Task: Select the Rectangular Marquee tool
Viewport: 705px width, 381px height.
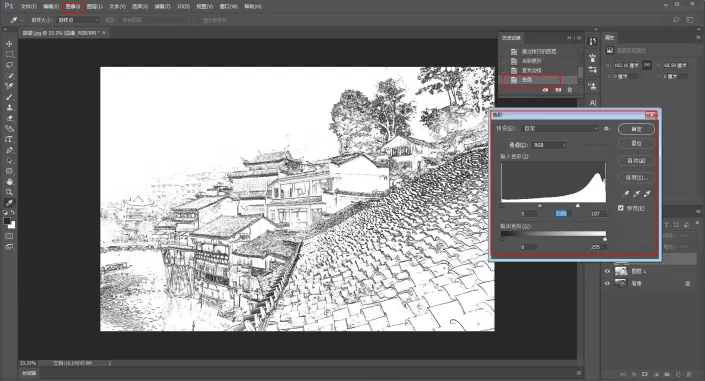Action: click(9, 54)
